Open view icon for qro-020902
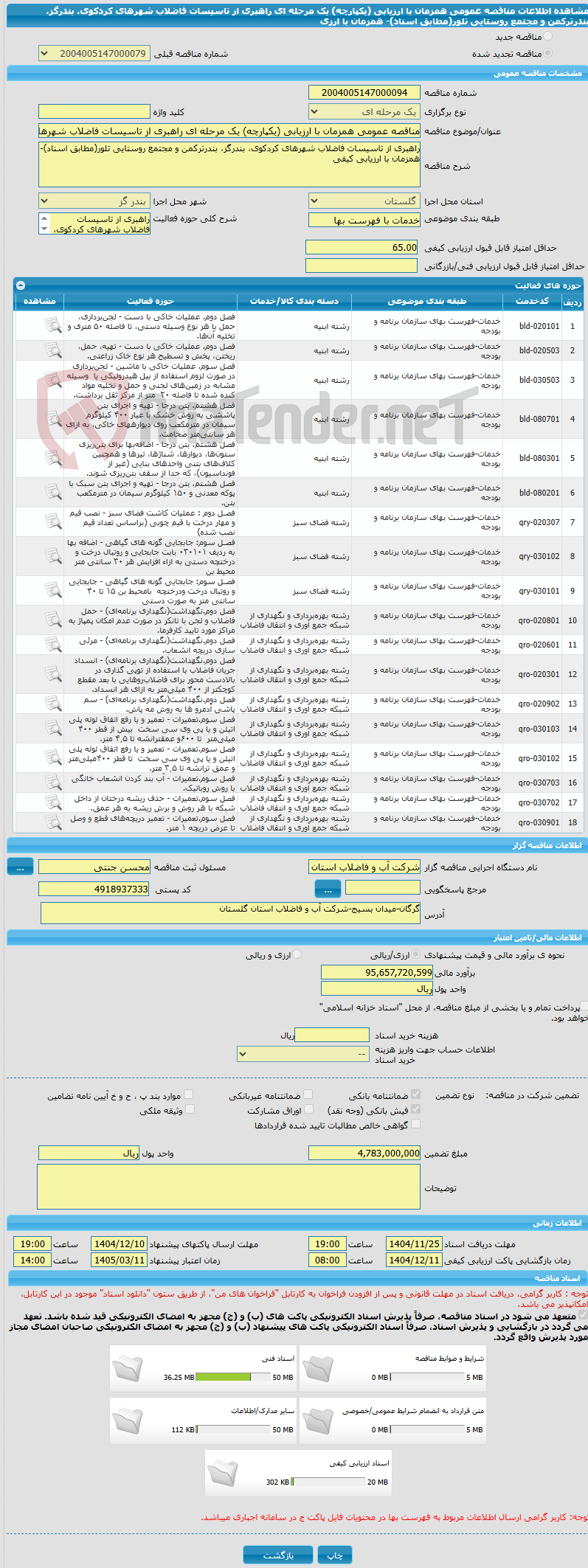The image size is (588, 1568). [x=52, y=704]
